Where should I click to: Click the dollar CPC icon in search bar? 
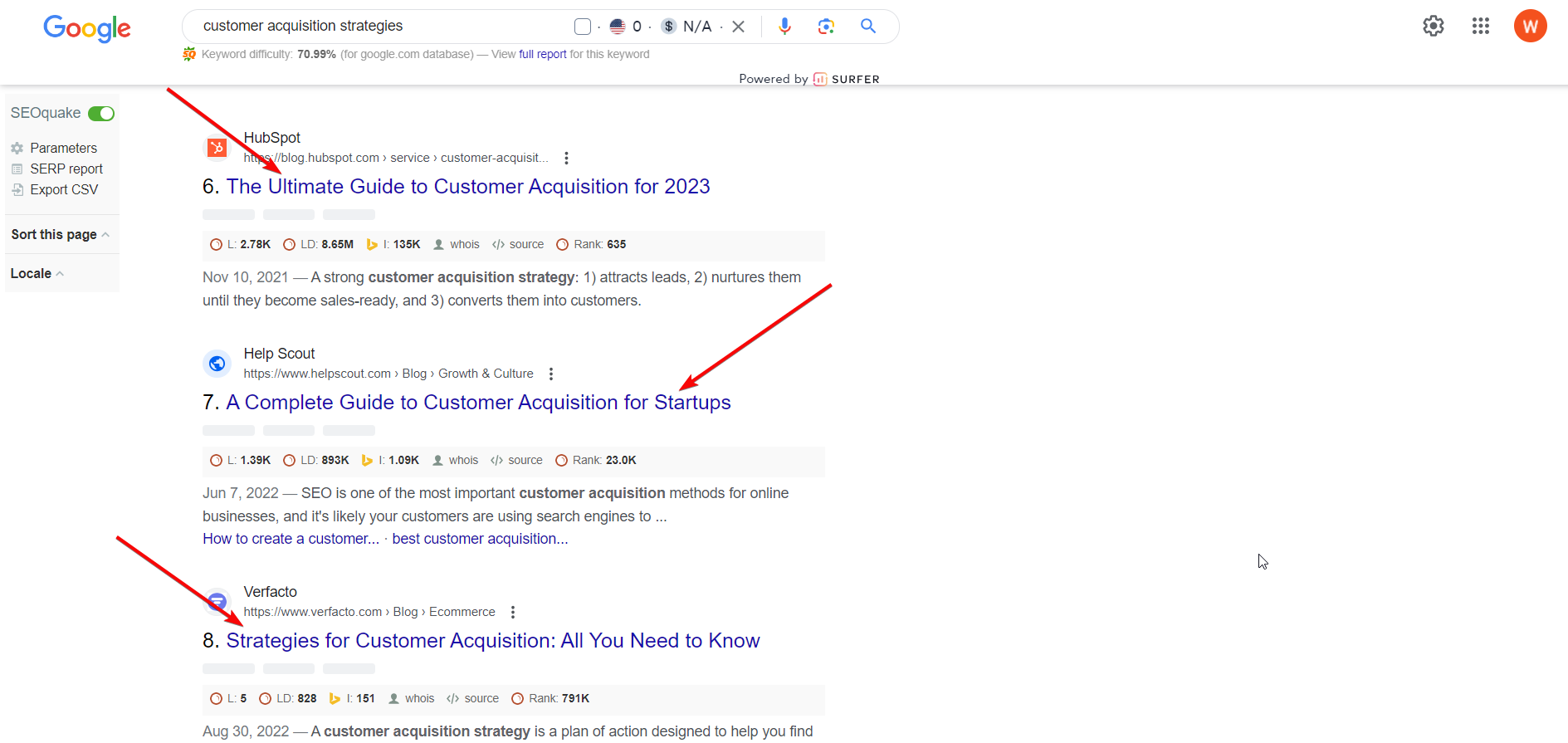669,27
